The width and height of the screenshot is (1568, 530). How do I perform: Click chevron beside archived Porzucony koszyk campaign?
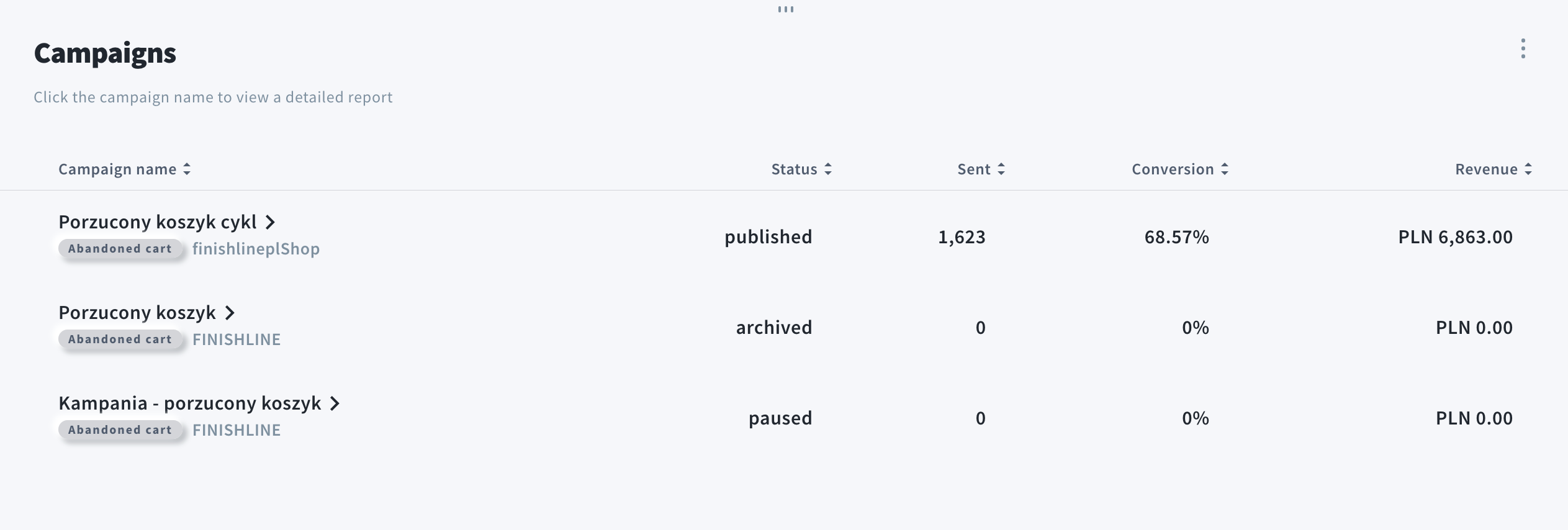[230, 313]
